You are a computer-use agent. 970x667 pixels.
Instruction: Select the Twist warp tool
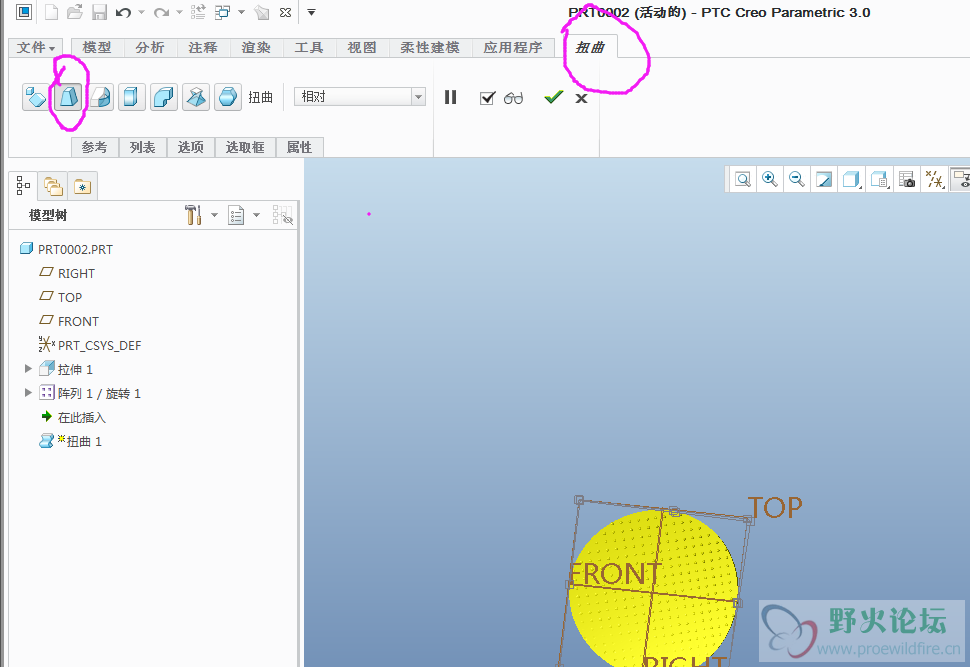196,97
